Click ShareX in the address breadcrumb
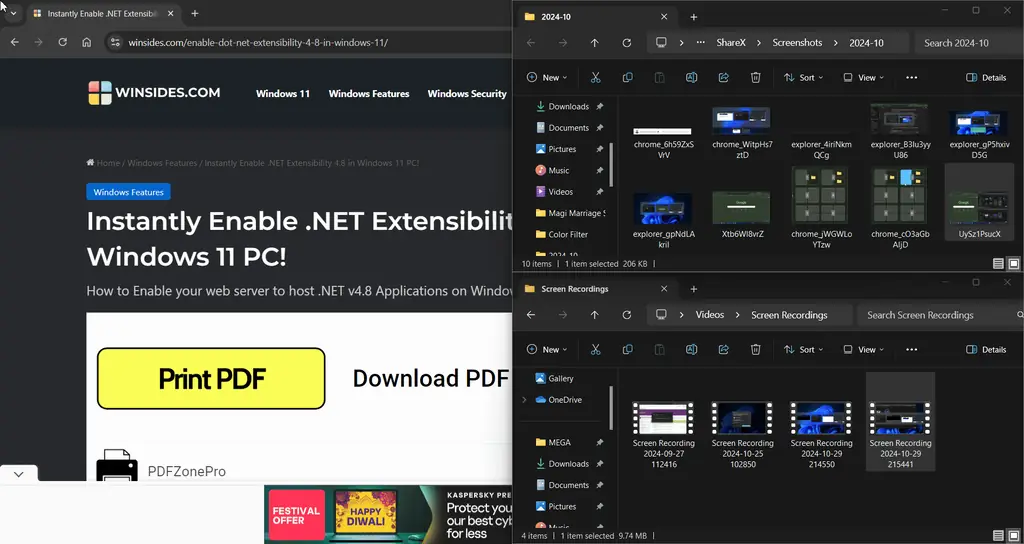The width and height of the screenshot is (1024, 544). [731, 42]
